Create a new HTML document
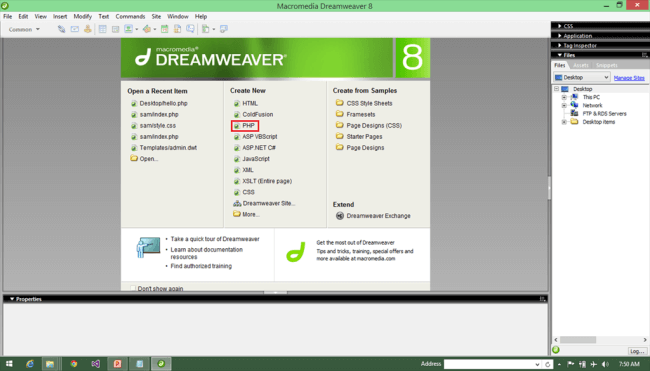Image resolution: width=650 pixels, height=371 pixels. point(250,103)
